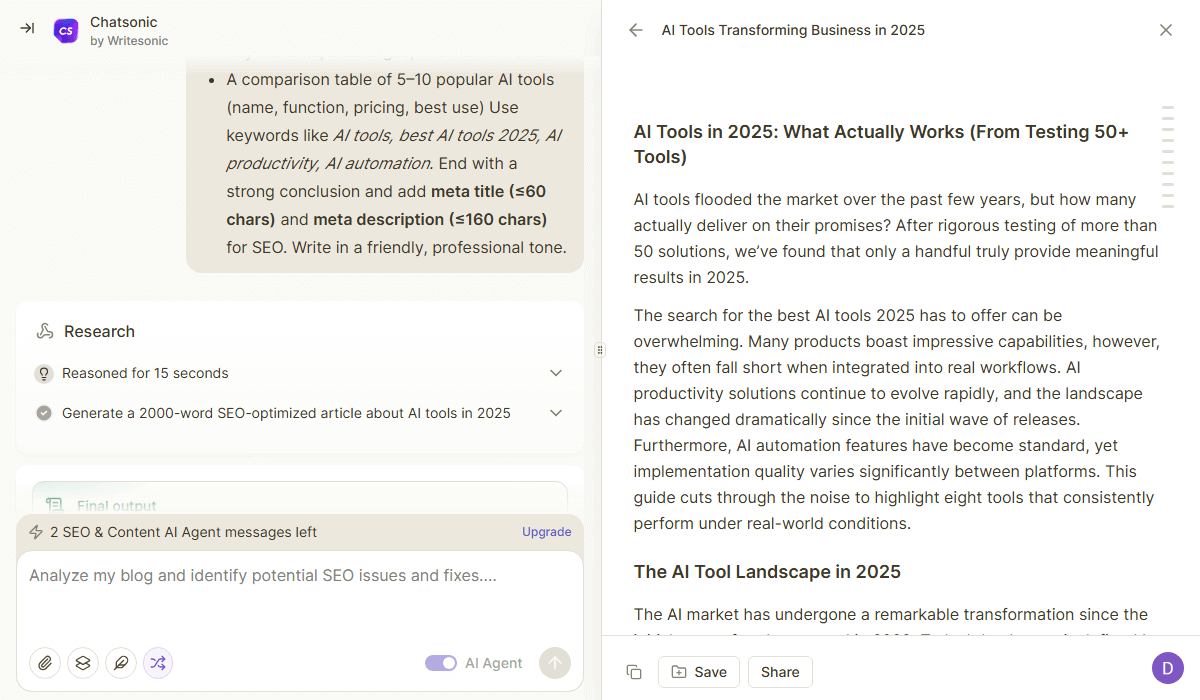Select the stacked layers icon in the chat input
This screenshot has height=700, width=1200.
[x=82, y=663]
